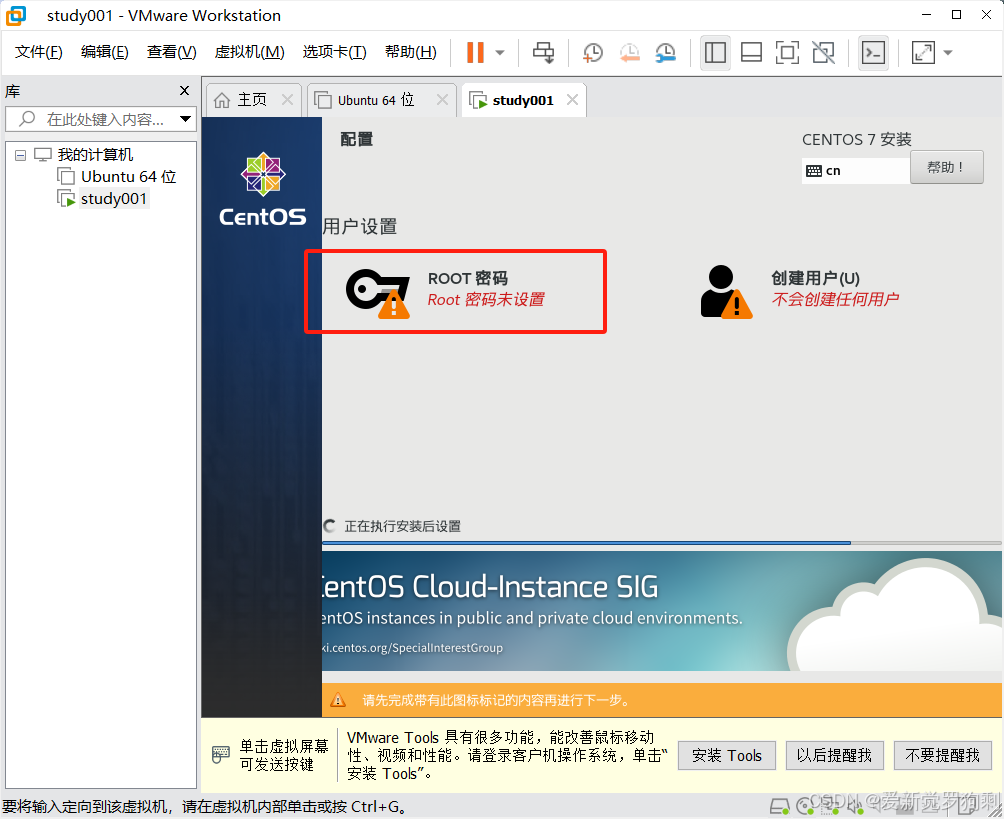Click the CentOS Cloud-Instance SIG banner
The height and width of the screenshot is (819, 1004).
tap(661, 612)
